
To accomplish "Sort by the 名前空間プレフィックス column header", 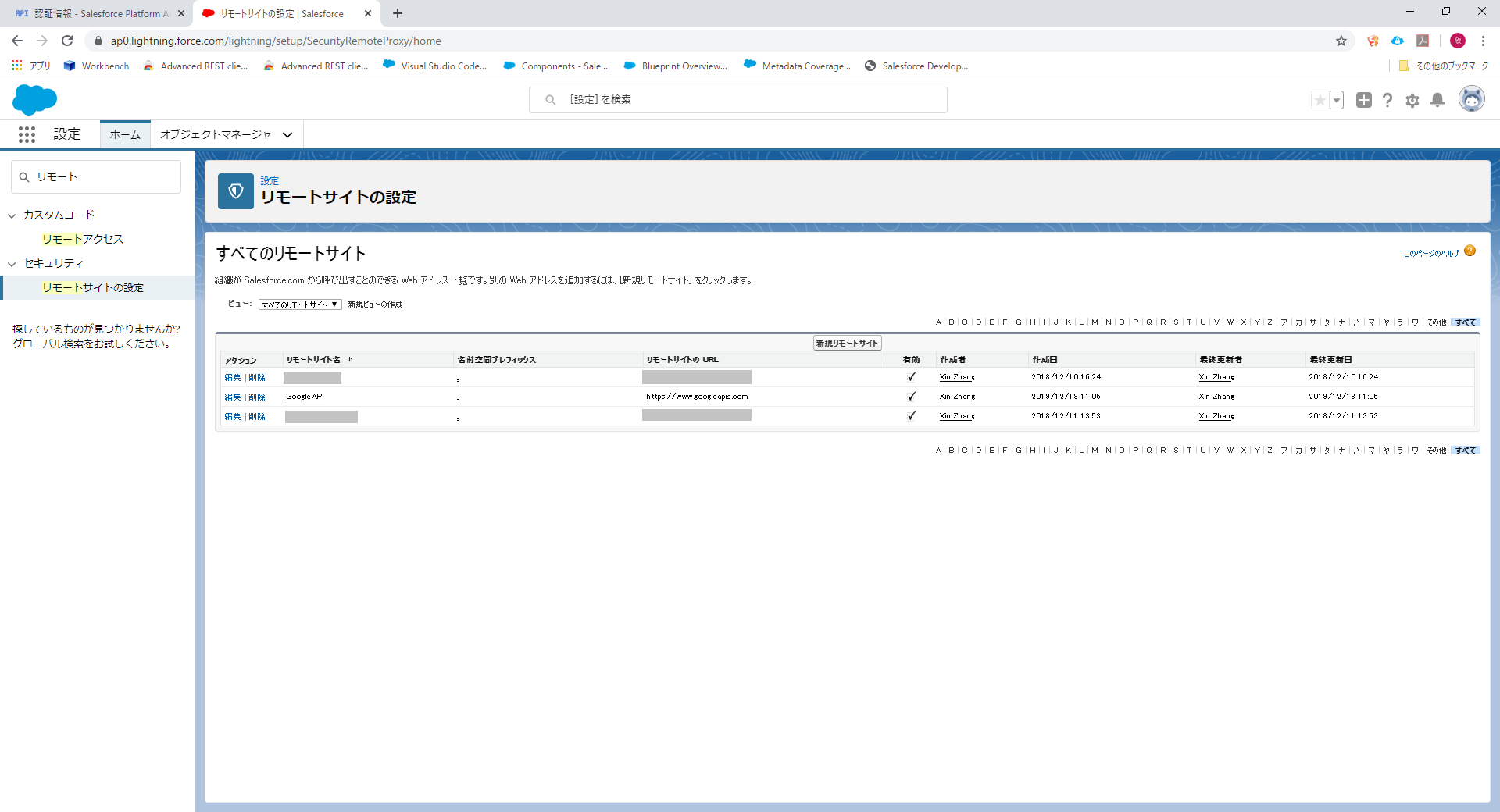I will click(497, 360).
